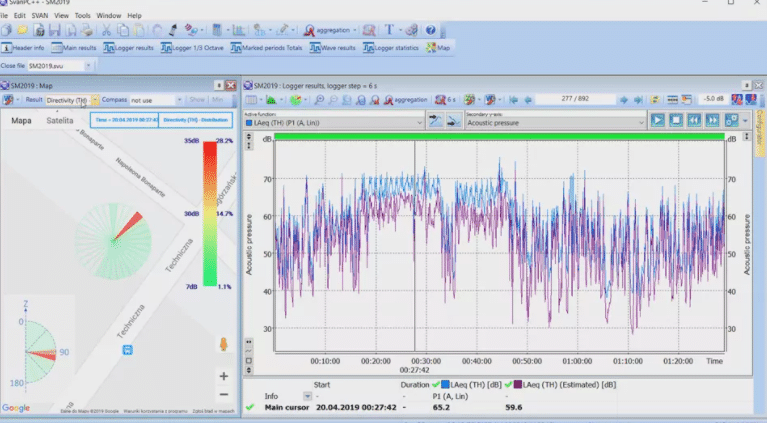Viewport: 767px width, 423px height.
Task: Click the Help question mark icon
Action: [x=430, y=31]
